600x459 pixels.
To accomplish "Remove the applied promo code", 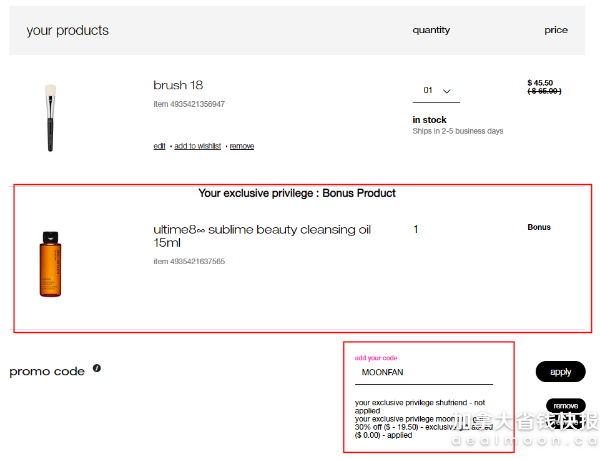I will [x=566, y=405].
